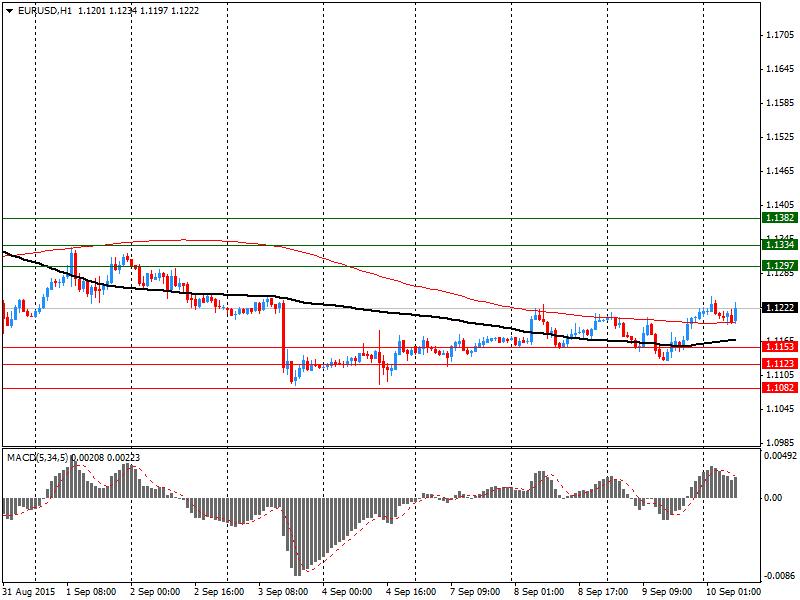Click the 4 Sep 00:00 time label

pos(347,592)
